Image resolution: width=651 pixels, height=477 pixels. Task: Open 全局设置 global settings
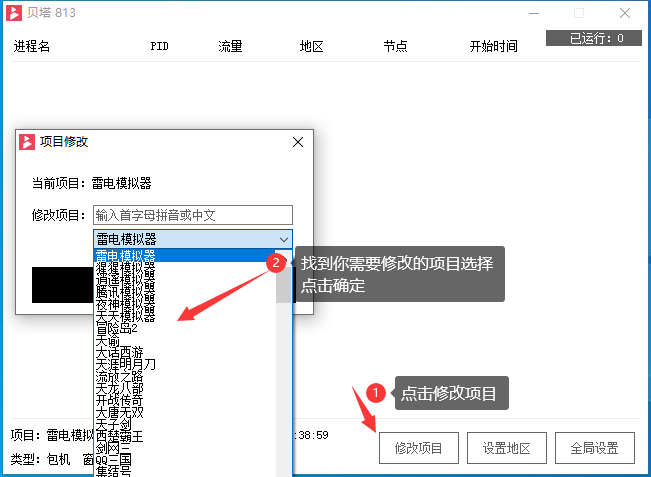[594, 447]
